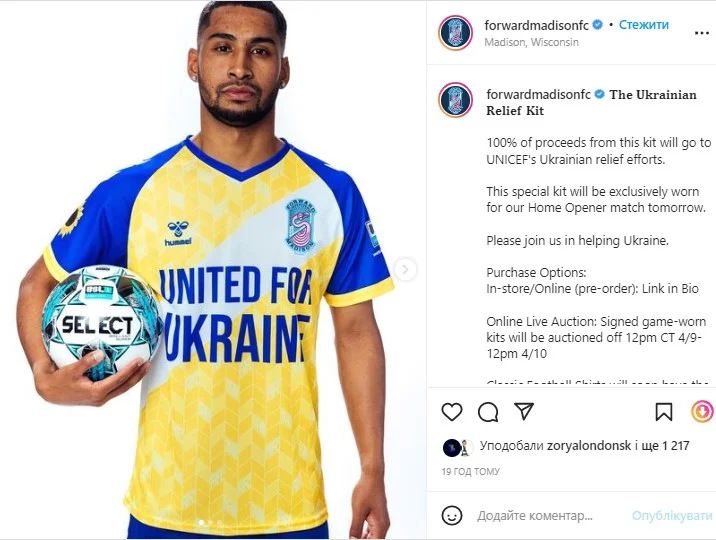
Task: Open the three-dot more options menu
Action: tap(701, 33)
